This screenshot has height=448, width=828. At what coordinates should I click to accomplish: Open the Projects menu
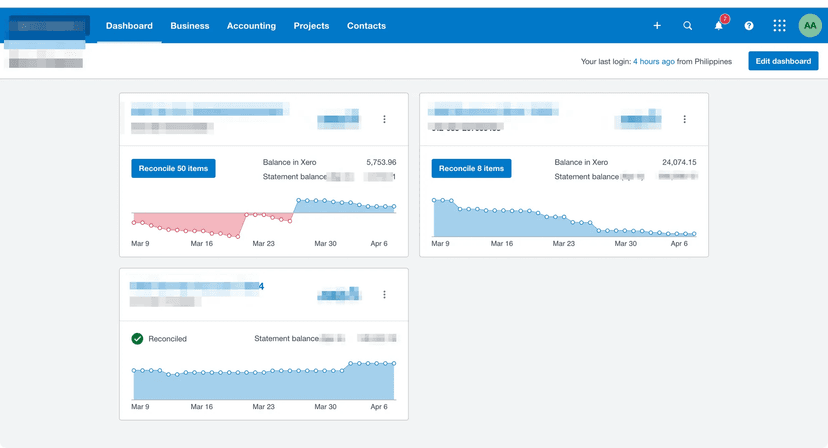(x=311, y=26)
